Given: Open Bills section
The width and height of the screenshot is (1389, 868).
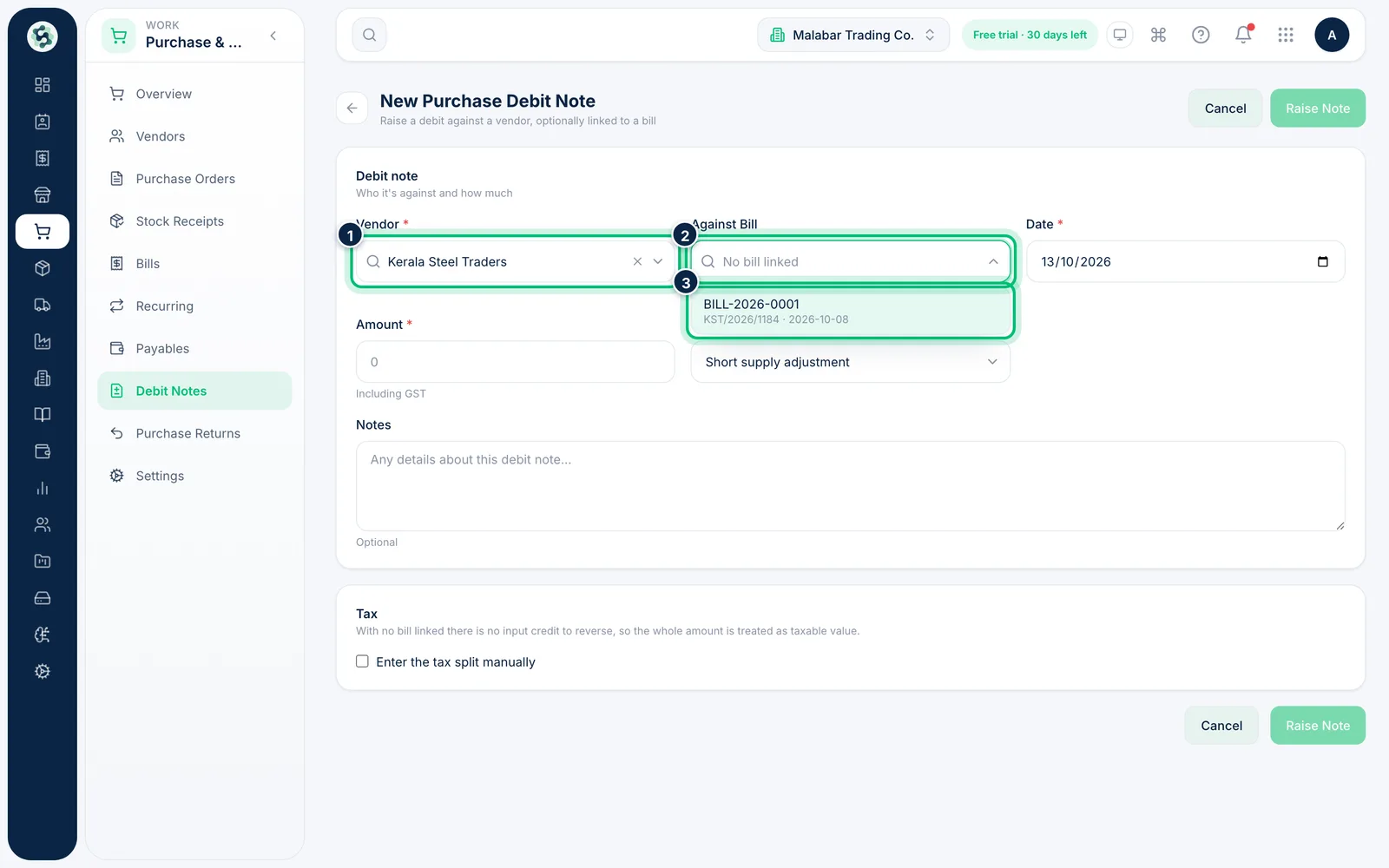Looking at the screenshot, I should tap(194, 264).
